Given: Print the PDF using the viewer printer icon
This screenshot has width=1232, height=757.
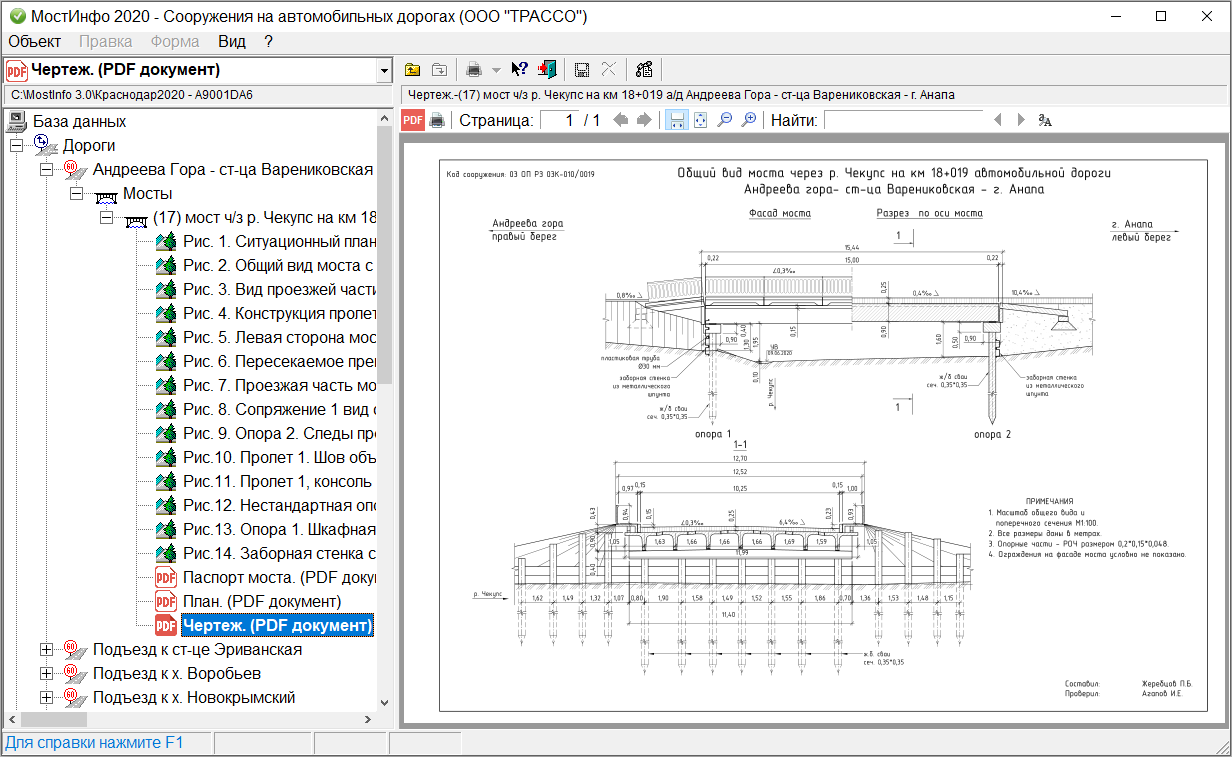Looking at the screenshot, I should click(437, 120).
